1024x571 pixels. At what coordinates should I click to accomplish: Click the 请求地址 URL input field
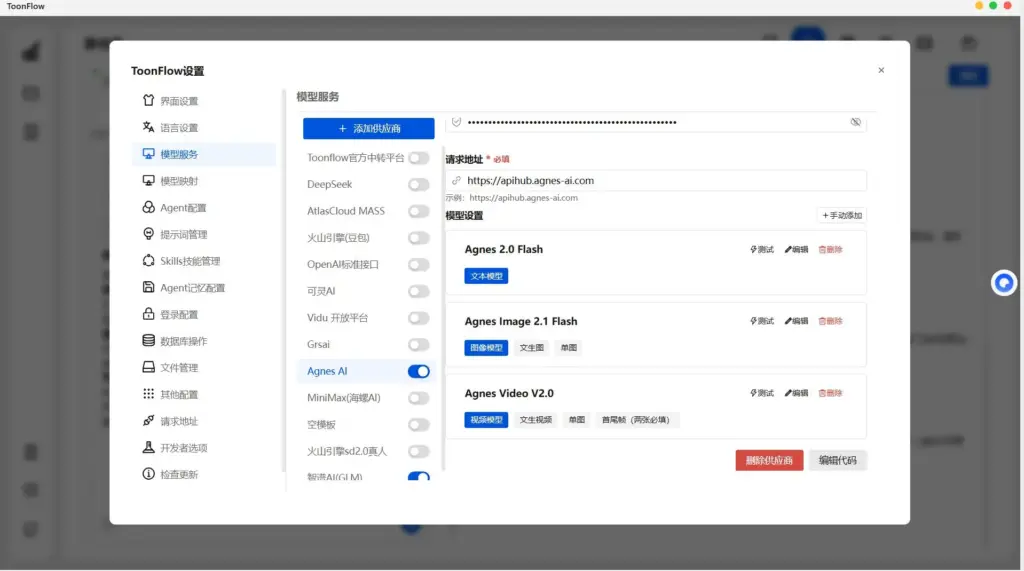656,180
